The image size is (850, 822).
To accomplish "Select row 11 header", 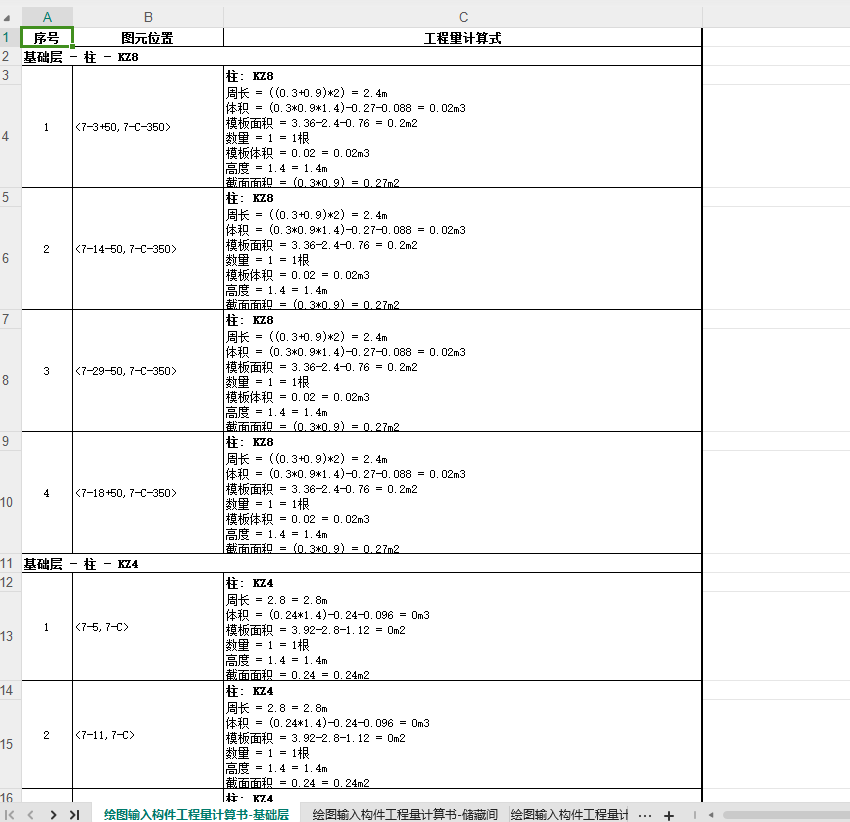I will coord(8,563).
